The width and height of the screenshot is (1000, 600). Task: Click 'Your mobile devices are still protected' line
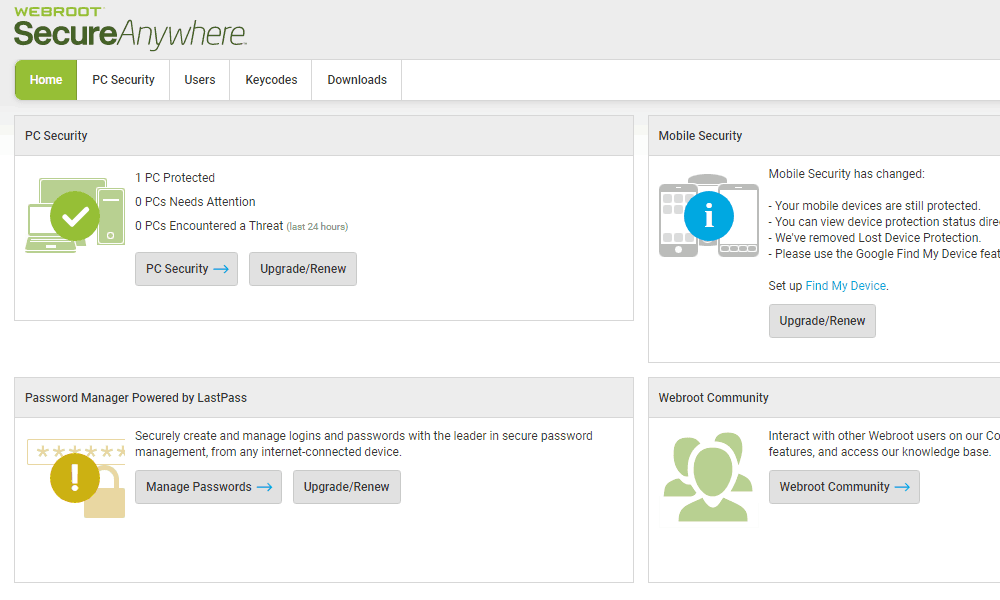click(874, 206)
